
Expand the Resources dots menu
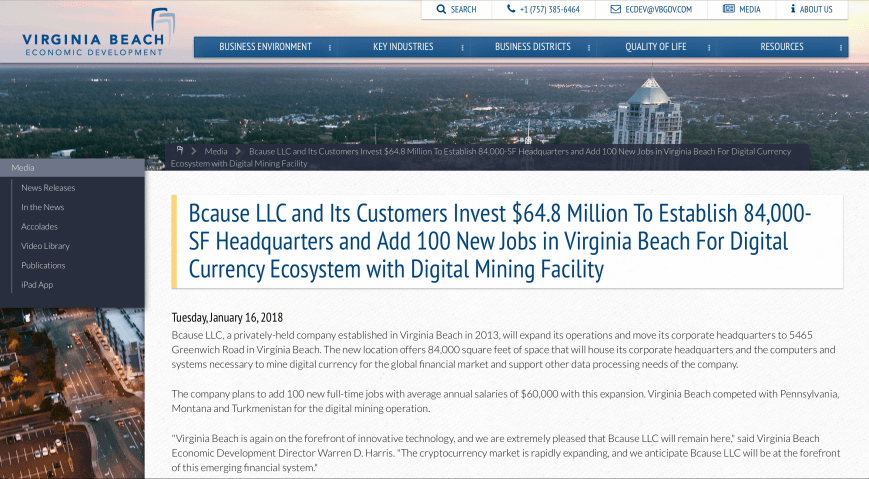[x=838, y=47]
